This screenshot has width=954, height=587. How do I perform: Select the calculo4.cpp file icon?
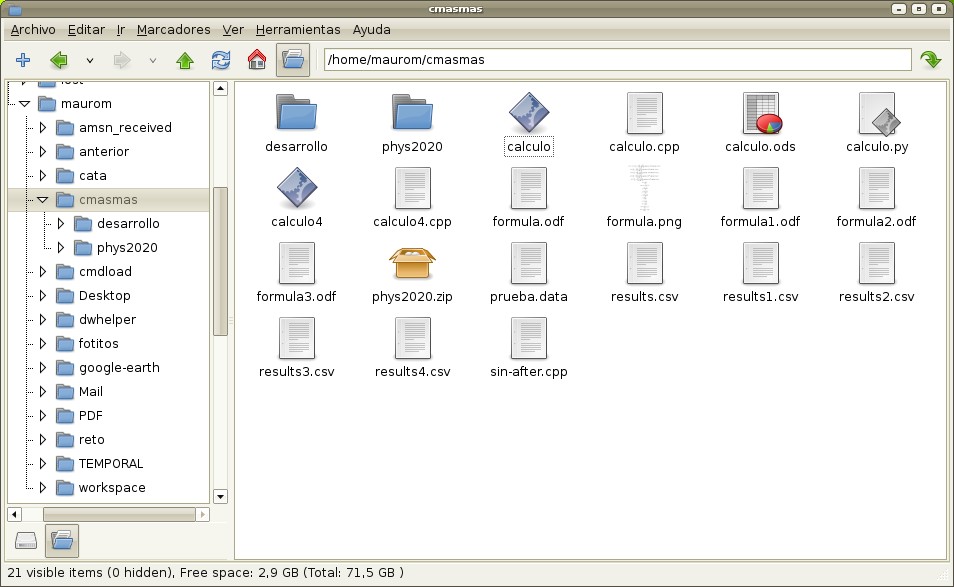tap(413, 188)
